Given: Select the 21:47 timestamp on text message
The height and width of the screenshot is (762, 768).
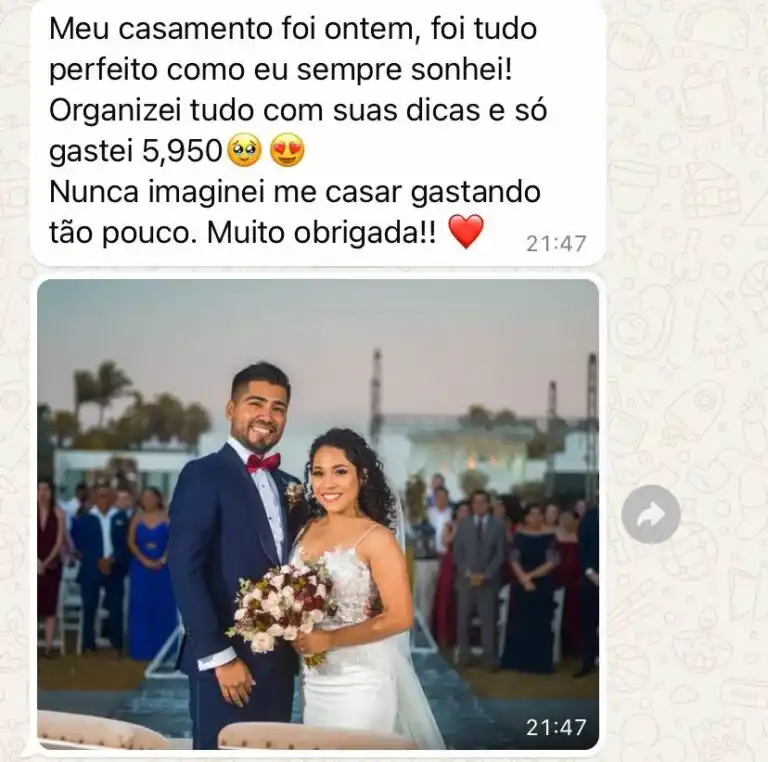Looking at the screenshot, I should (556, 243).
